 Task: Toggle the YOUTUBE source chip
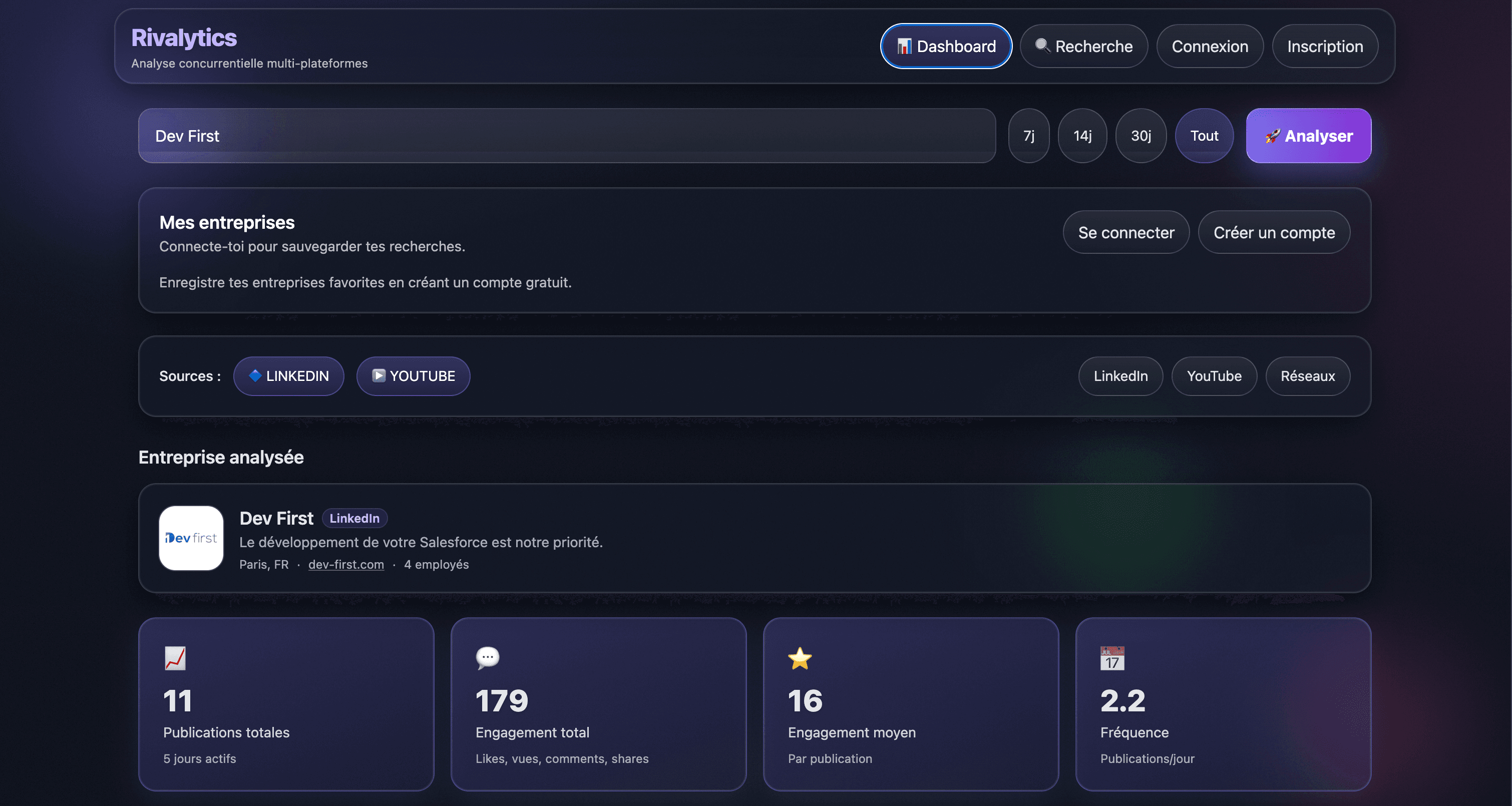(x=413, y=376)
